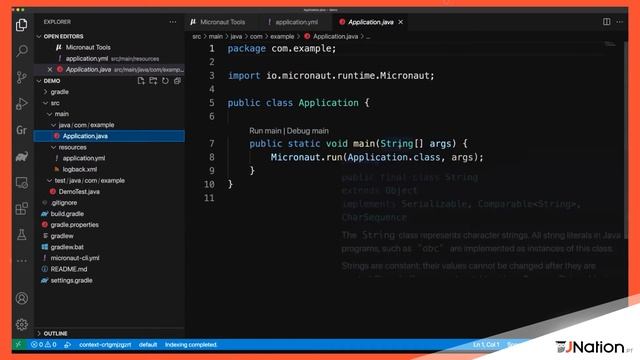Open the Search view in the activity bar
Image resolution: width=640 pixels, height=360 pixels.
point(22,51)
